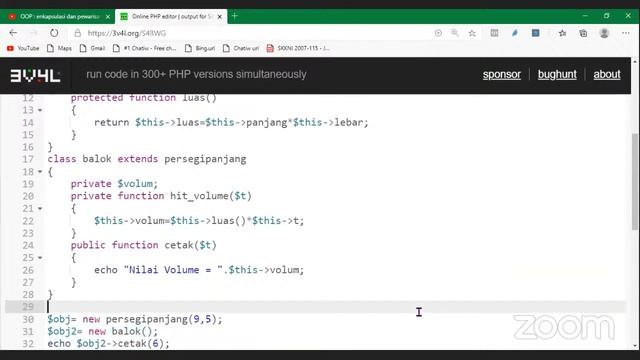Collapse code fold at line 13
Viewport: 640px width, 360px height.
click(40, 110)
